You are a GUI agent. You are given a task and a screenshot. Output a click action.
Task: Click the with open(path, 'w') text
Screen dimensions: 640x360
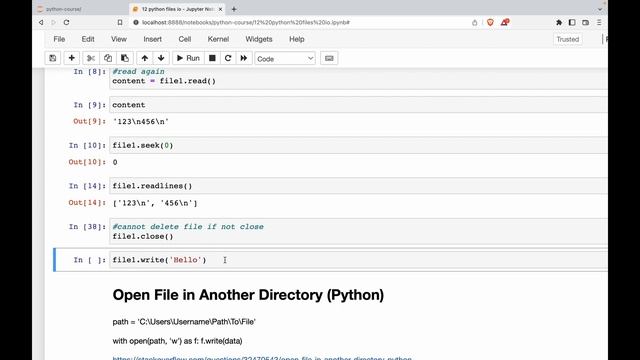tap(178, 341)
